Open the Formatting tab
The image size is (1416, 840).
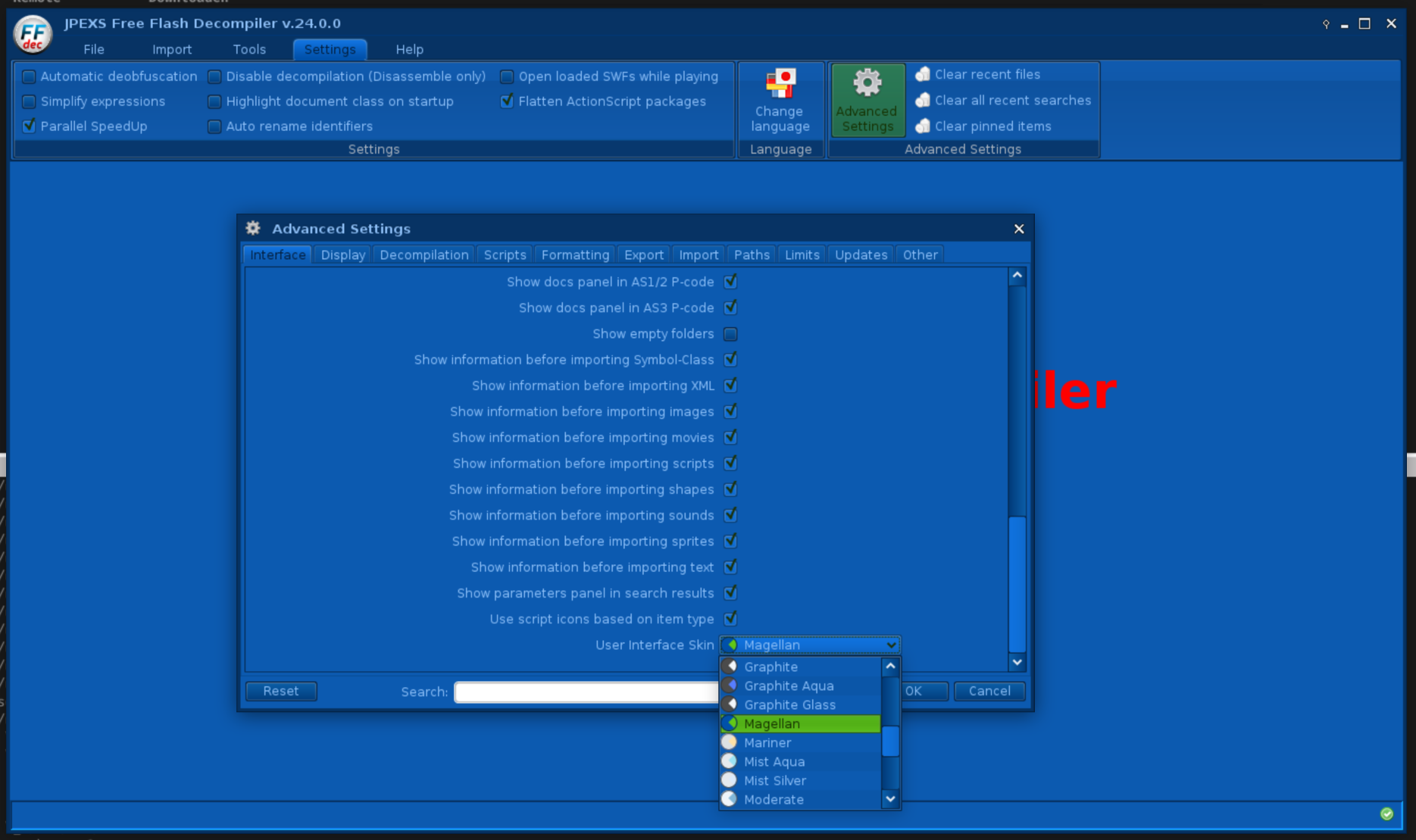575,254
